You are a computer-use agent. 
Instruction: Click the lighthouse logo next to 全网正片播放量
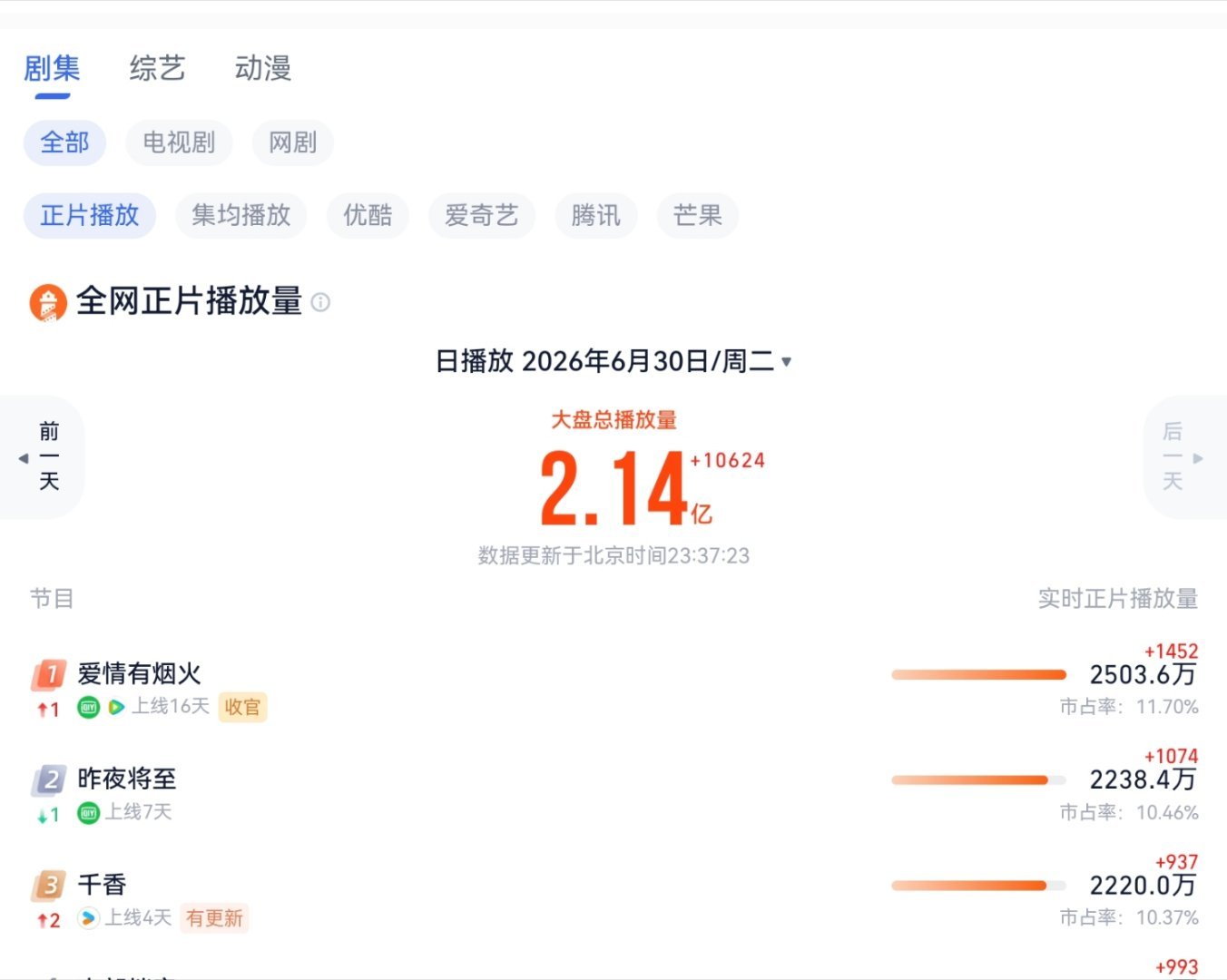(48, 303)
